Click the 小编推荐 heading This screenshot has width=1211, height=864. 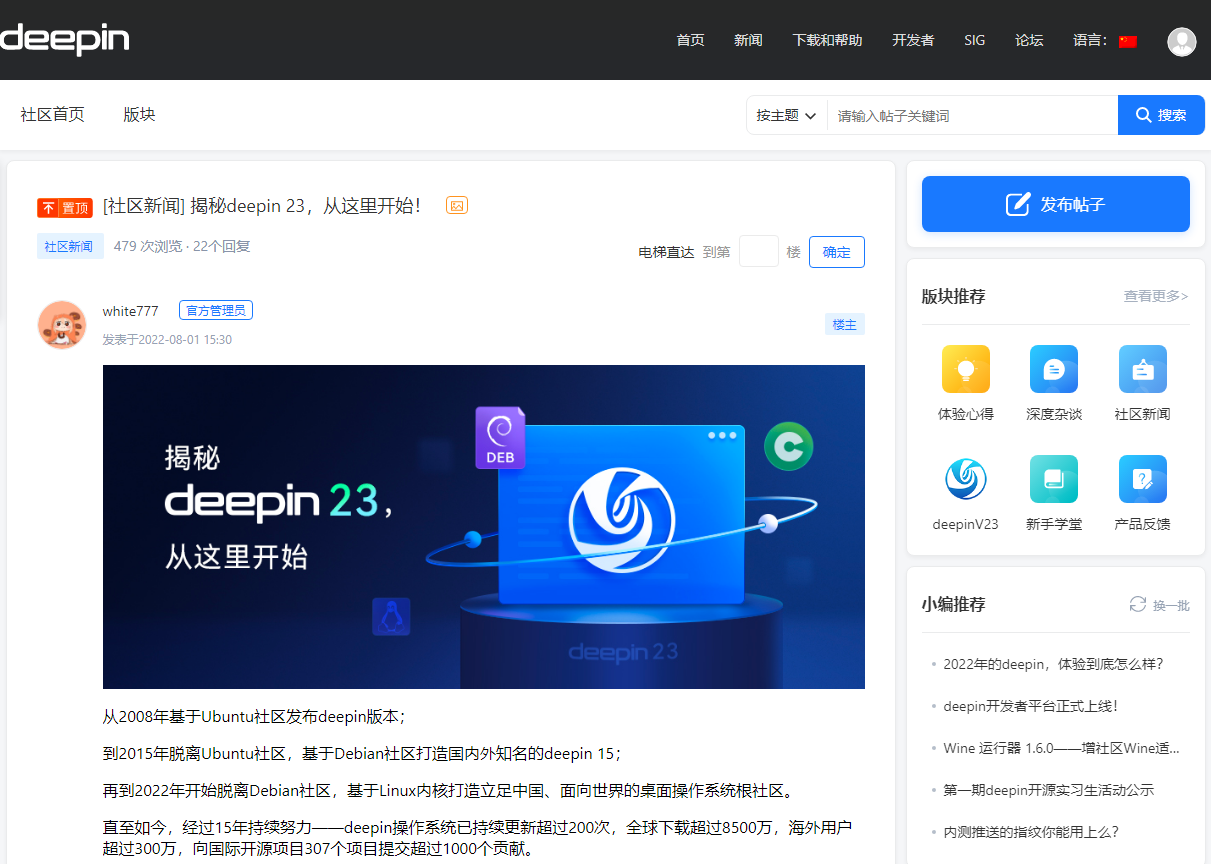pos(953,604)
